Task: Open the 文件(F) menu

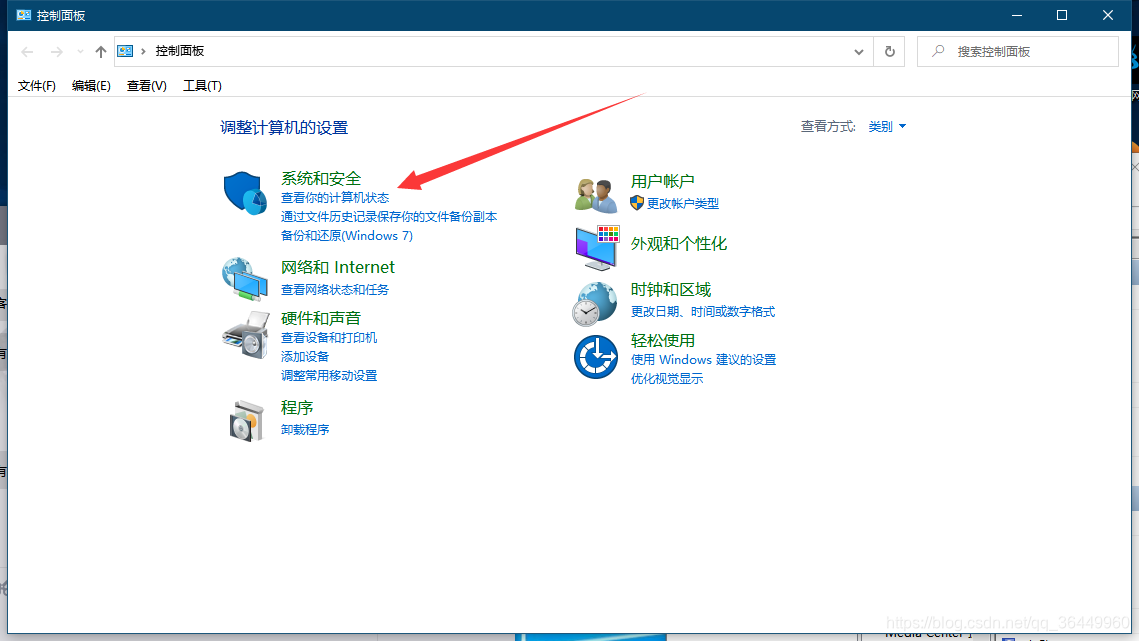Action: tap(36, 86)
